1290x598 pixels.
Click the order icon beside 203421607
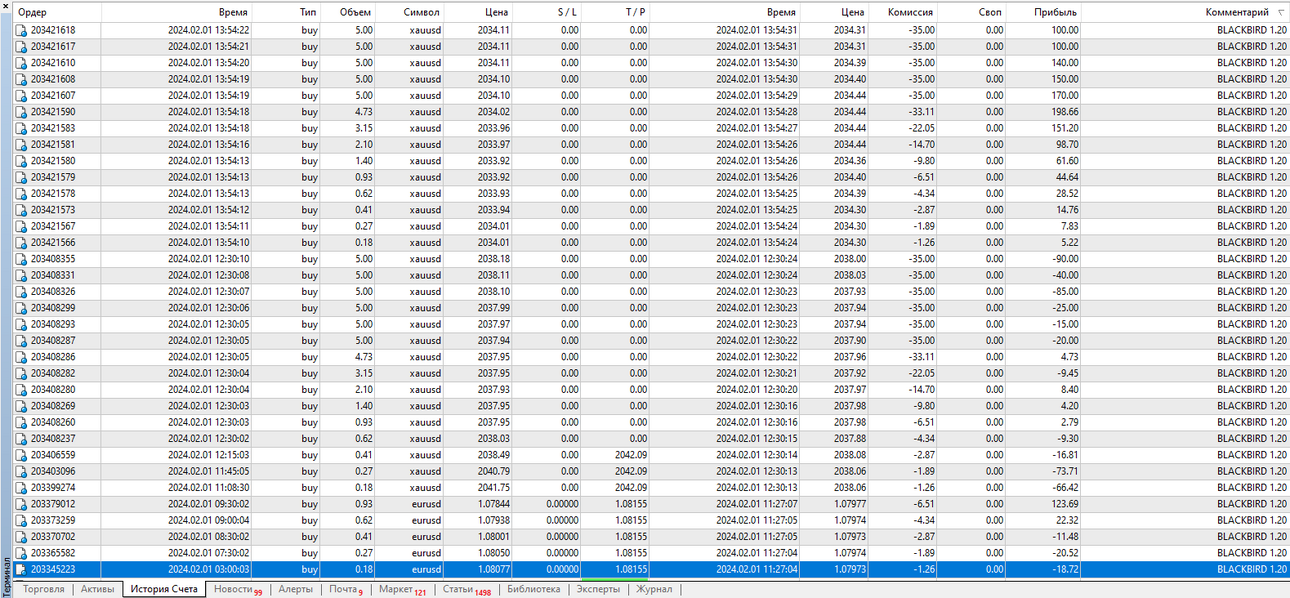point(21,95)
